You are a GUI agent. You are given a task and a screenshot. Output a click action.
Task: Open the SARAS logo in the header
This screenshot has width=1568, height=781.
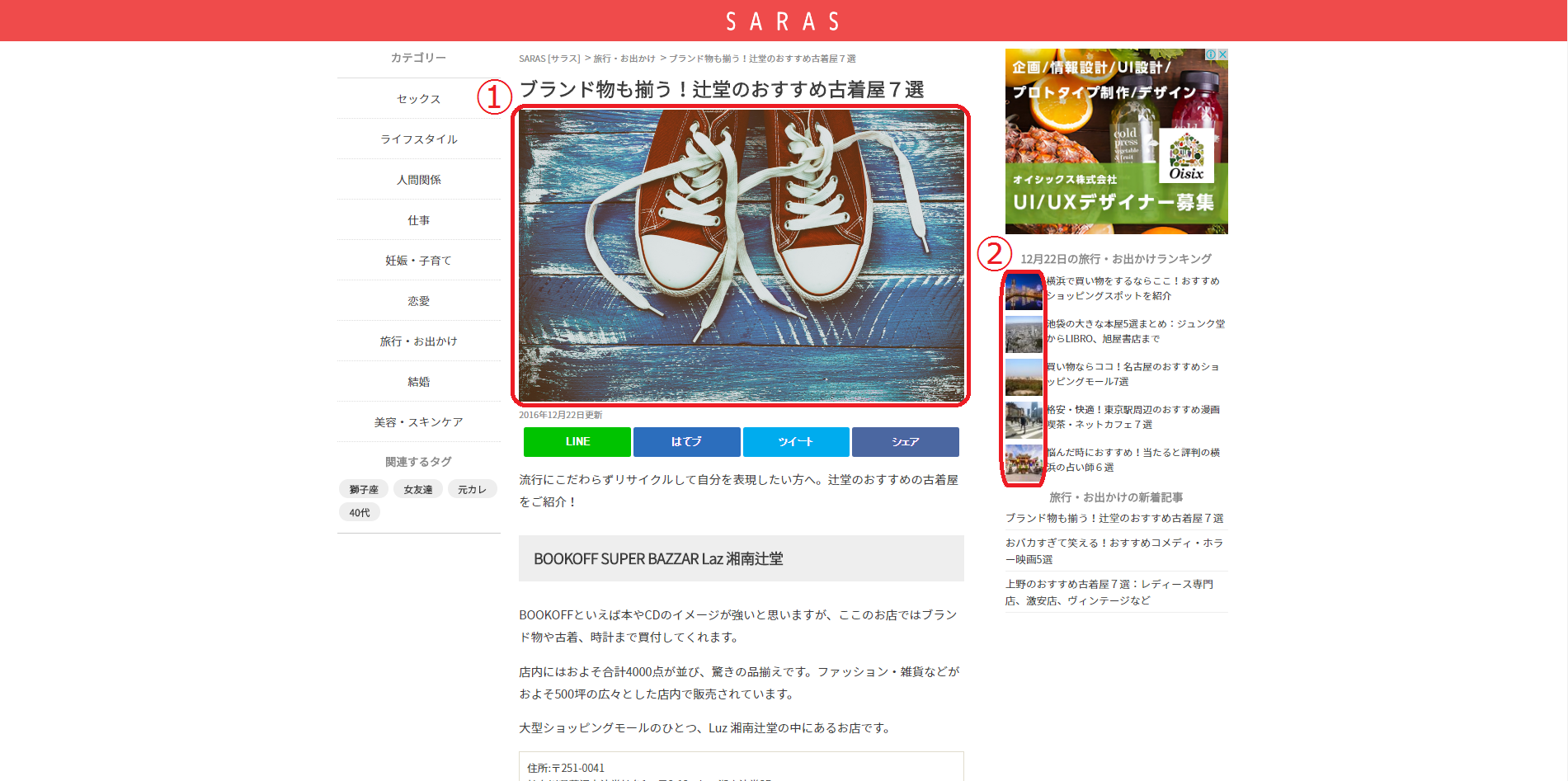(x=783, y=21)
